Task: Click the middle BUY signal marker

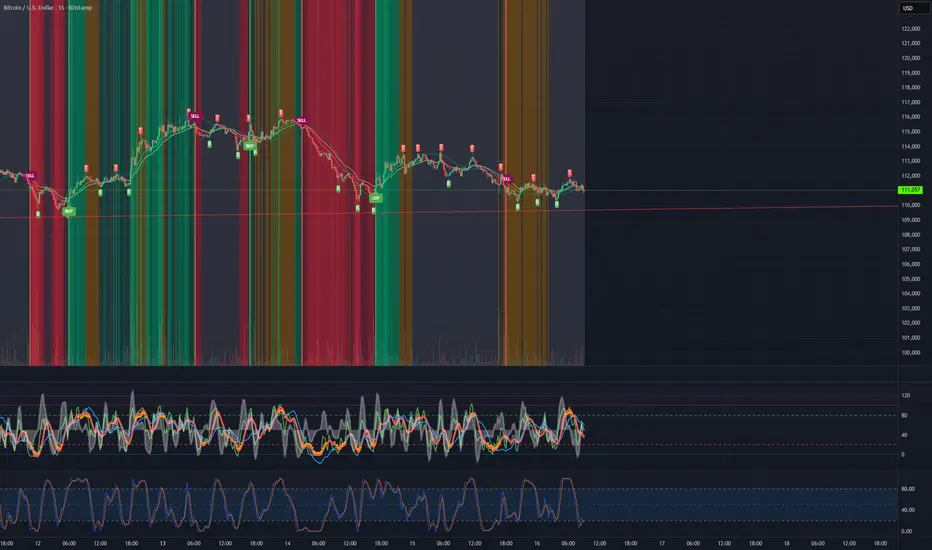Action: [x=249, y=146]
